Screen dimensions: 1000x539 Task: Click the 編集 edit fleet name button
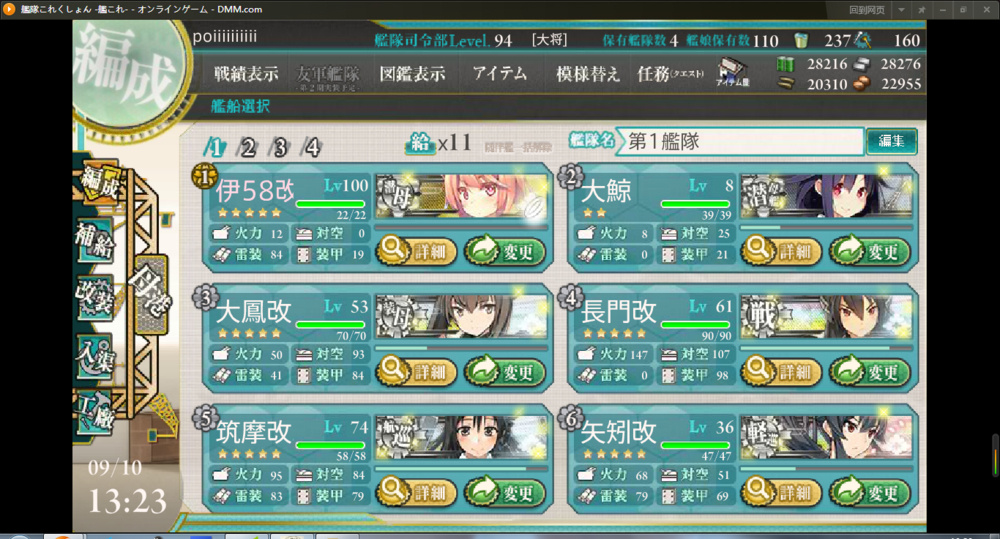point(891,141)
